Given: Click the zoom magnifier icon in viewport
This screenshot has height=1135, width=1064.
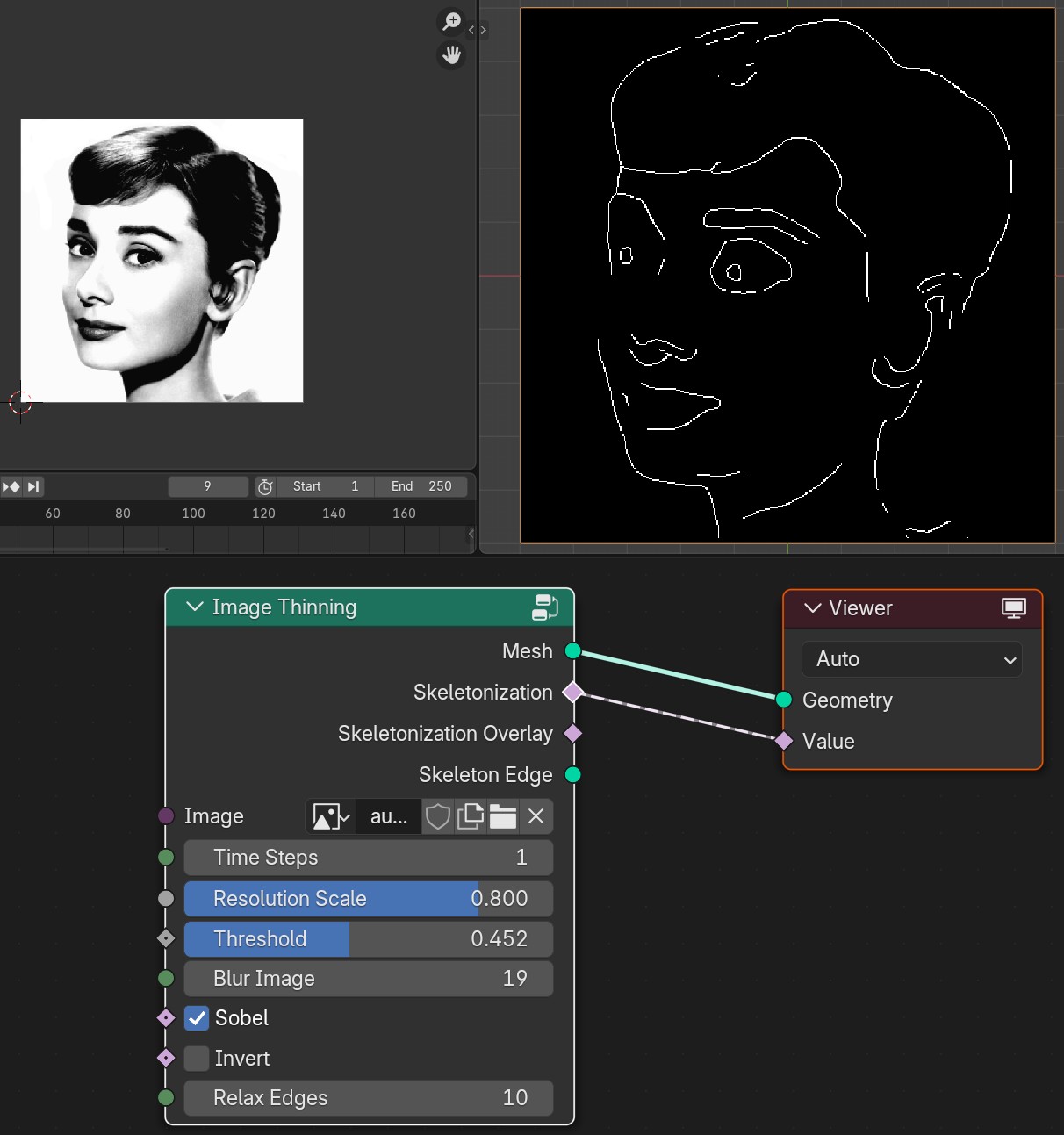Looking at the screenshot, I should coord(451,22).
